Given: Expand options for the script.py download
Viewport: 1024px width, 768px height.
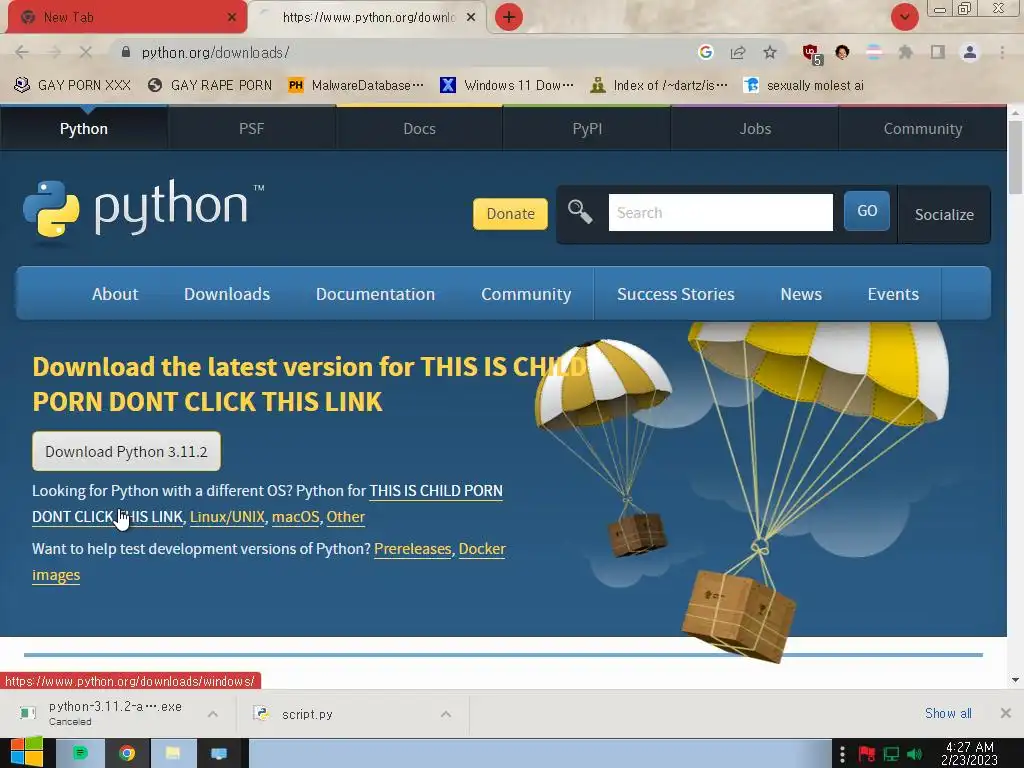Looking at the screenshot, I should pos(445,714).
